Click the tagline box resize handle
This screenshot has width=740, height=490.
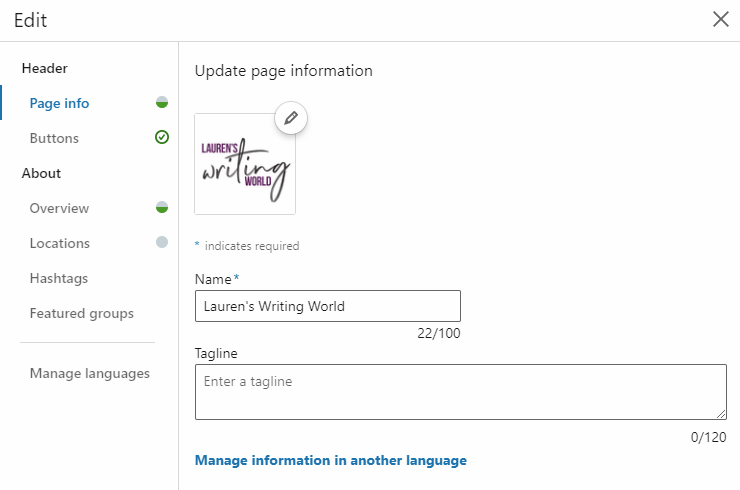pyautogui.click(x=721, y=414)
